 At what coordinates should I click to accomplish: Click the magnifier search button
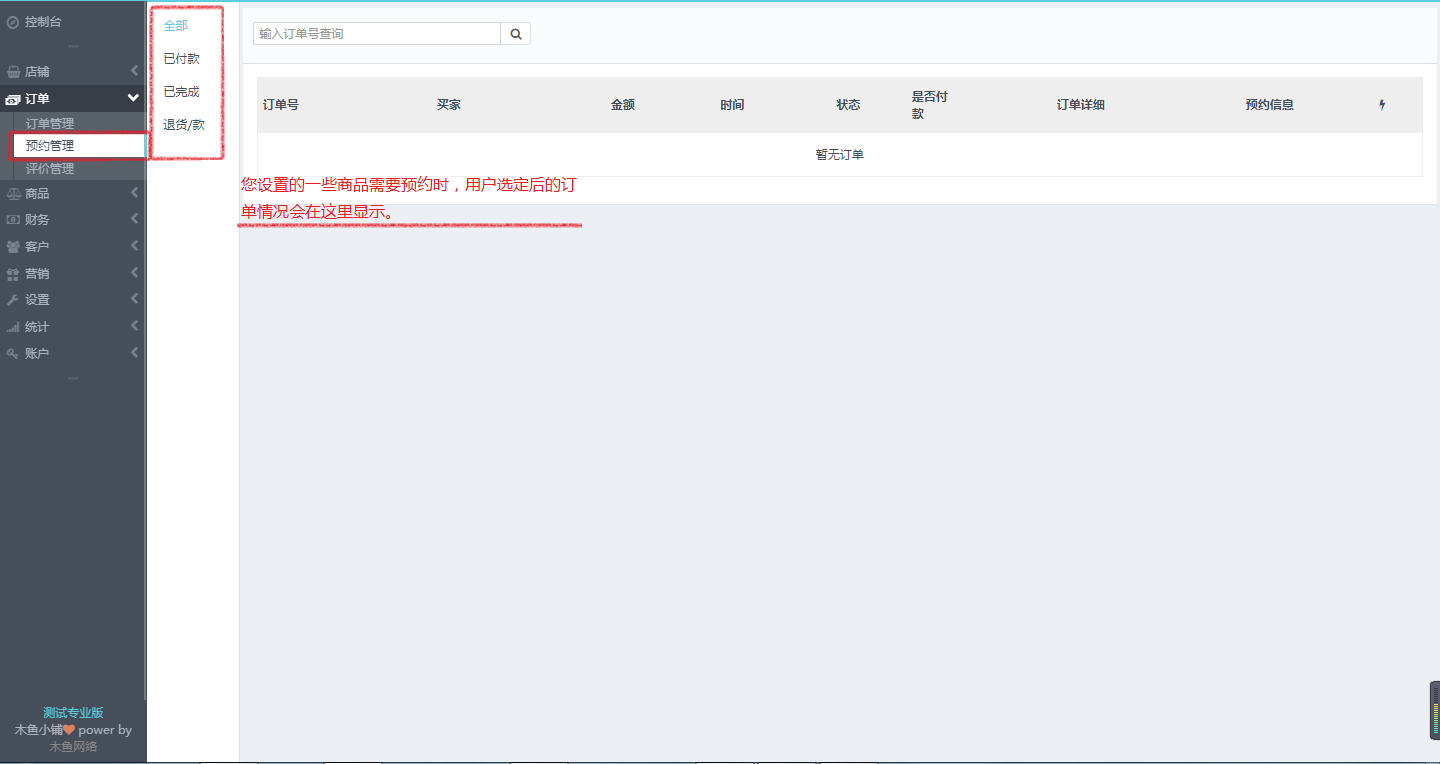point(516,34)
